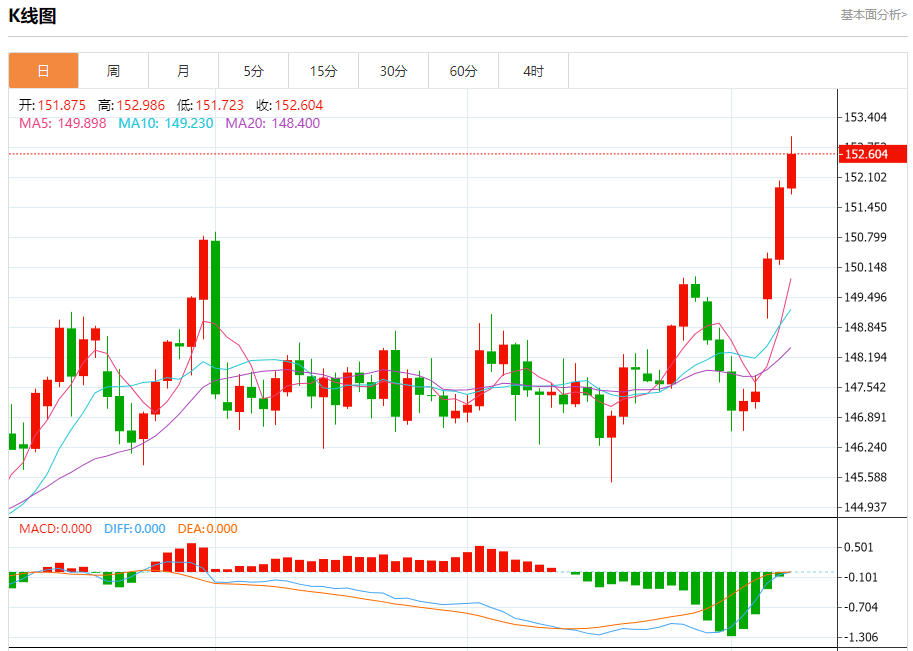Click the 150.148 price axis label
This screenshot has height=651, width=913.
[x=866, y=267]
